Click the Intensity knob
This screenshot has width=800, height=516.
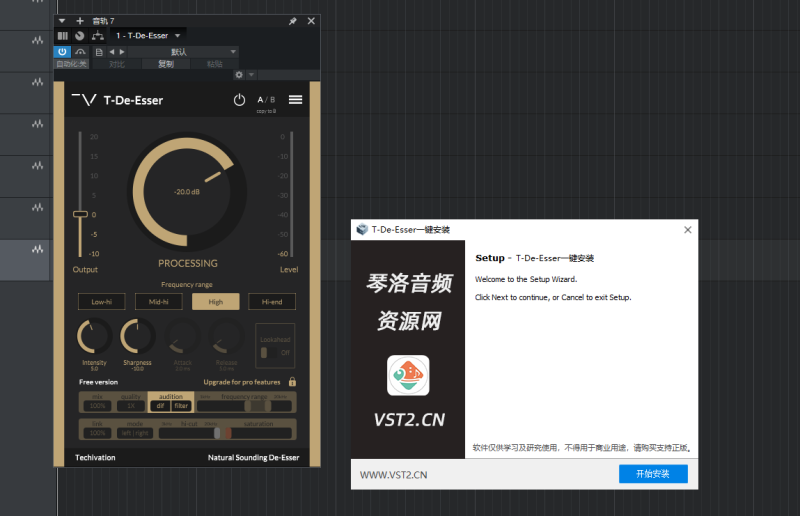coord(94,338)
